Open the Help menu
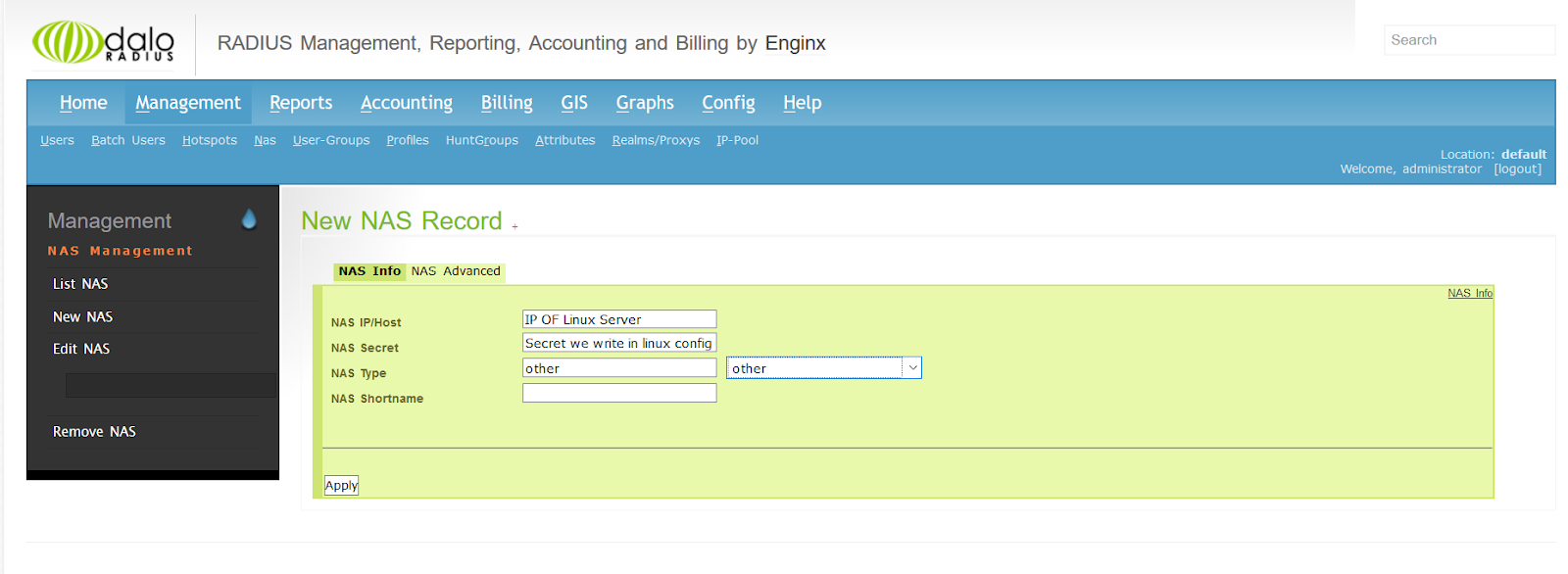The height and width of the screenshot is (574, 1568). (802, 103)
